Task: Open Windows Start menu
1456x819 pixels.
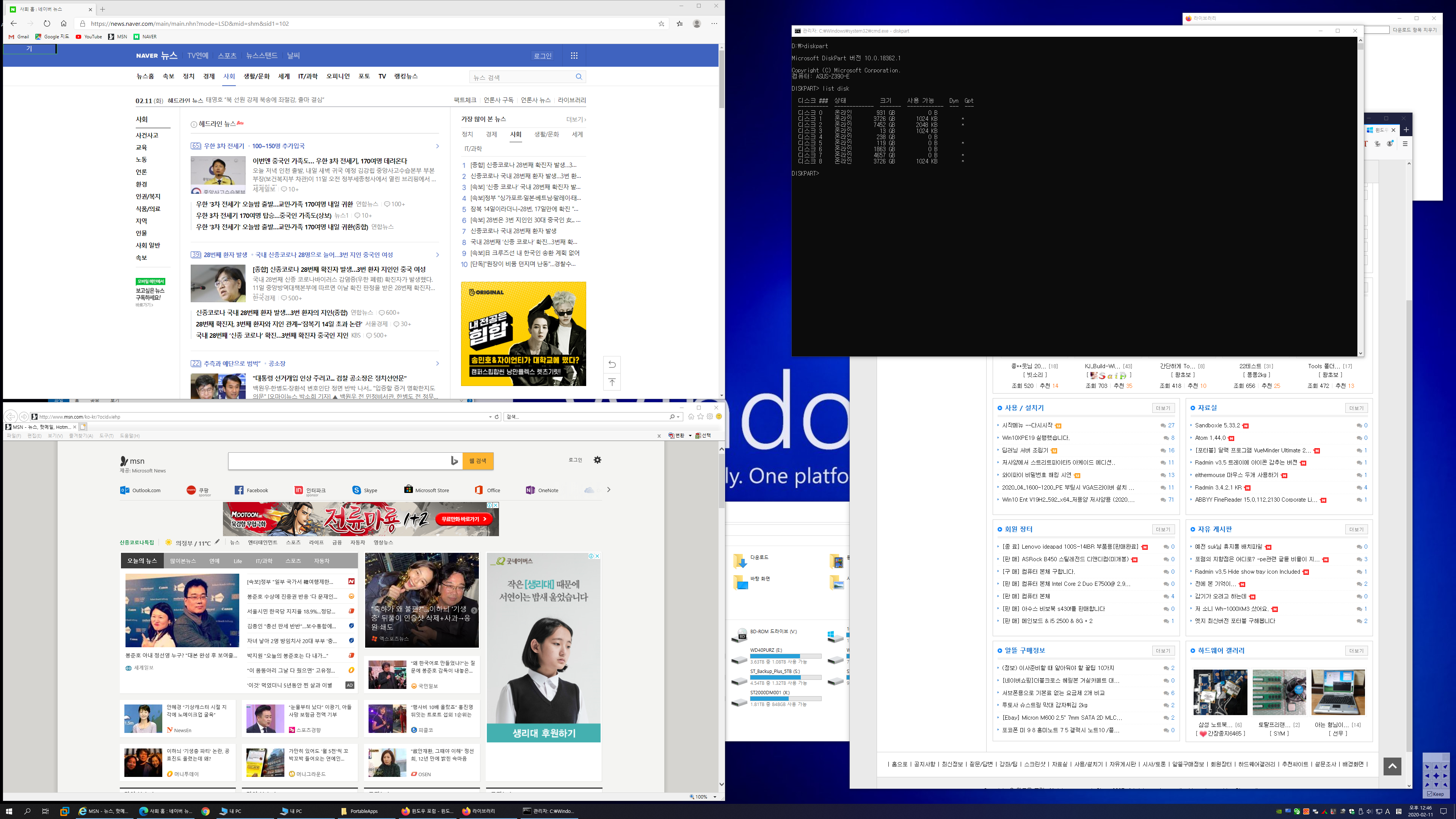Action: pyautogui.click(x=9, y=811)
